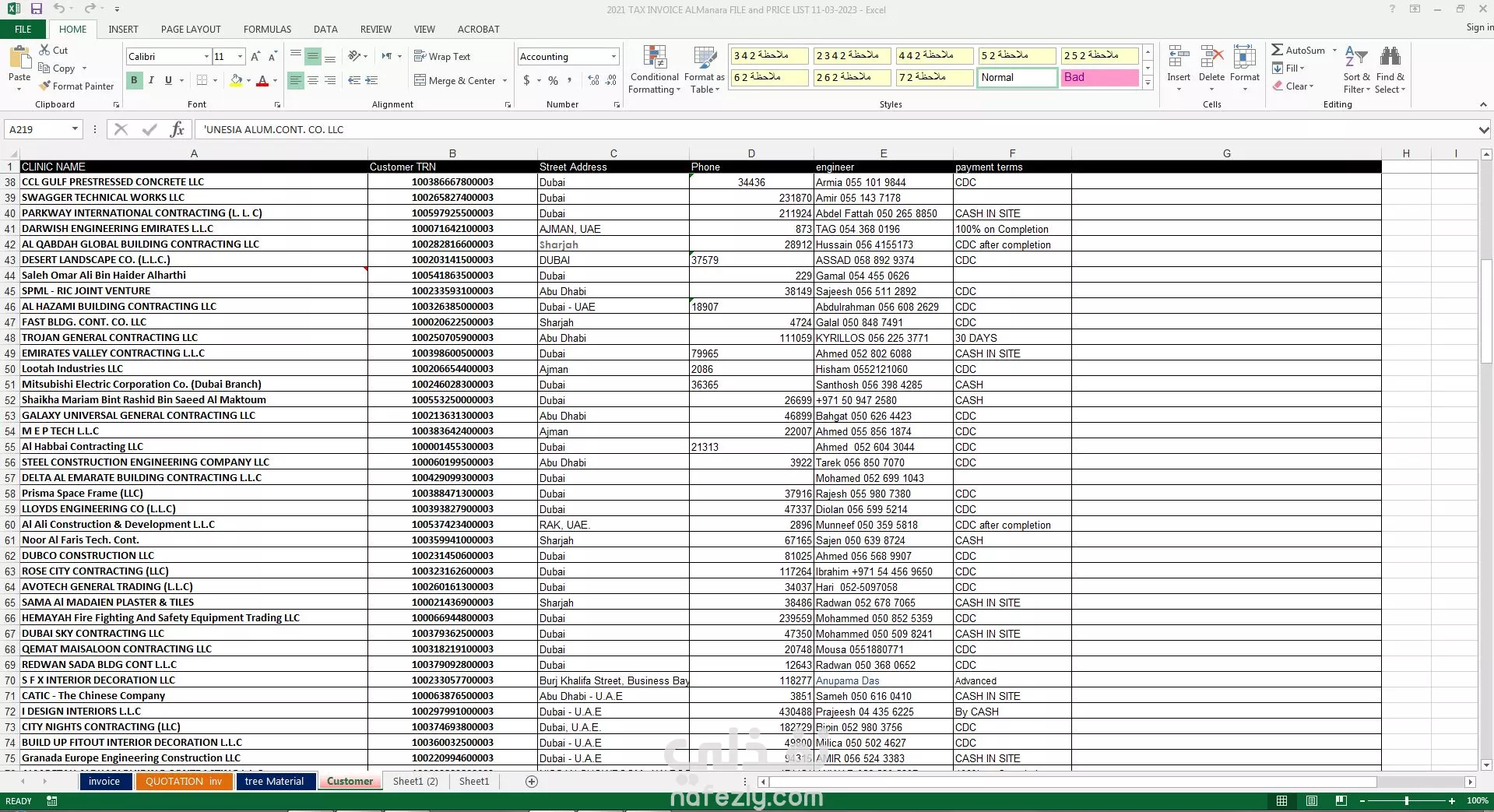Click the formula bar input field
Screen dimensions: 1494x812
pyautogui.click(x=837, y=129)
